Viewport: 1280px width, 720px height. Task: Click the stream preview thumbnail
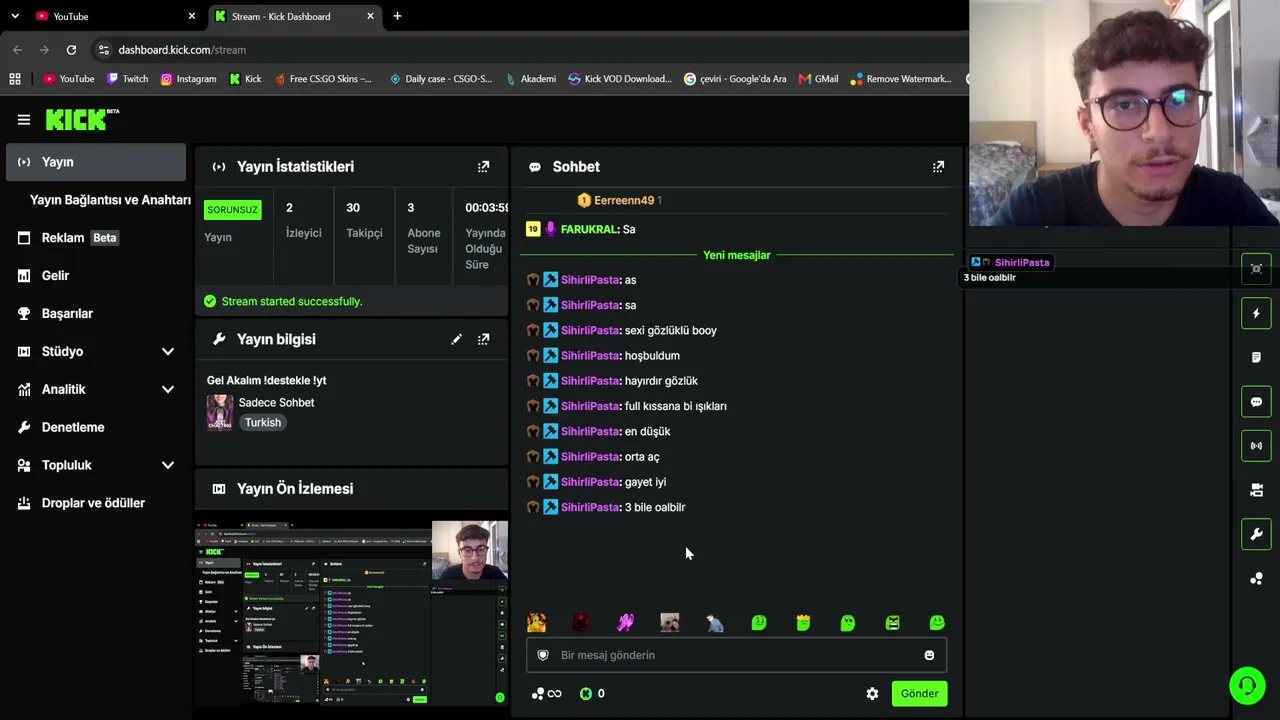pyautogui.click(x=351, y=613)
